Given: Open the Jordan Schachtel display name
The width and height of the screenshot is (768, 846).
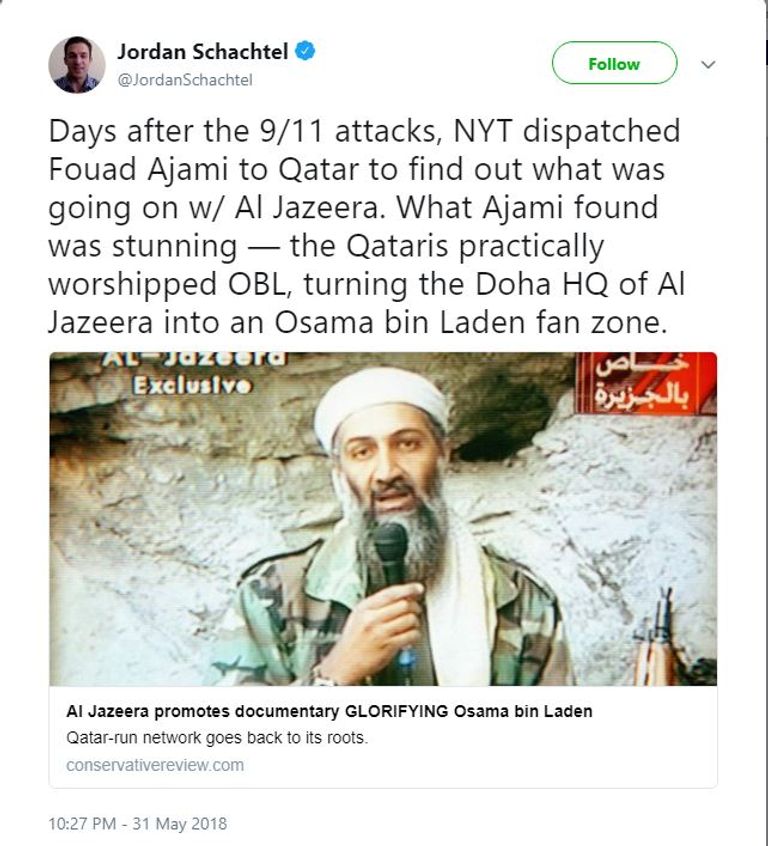Looking at the screenshot, I should pos(202,52).
